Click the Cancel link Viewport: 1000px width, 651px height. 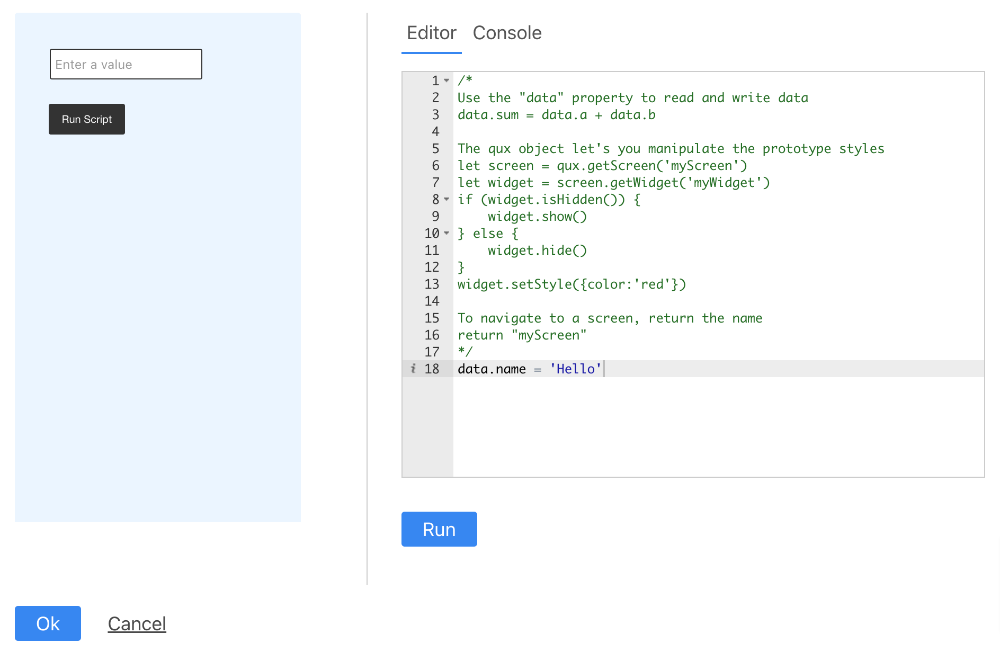pos(137,624)
